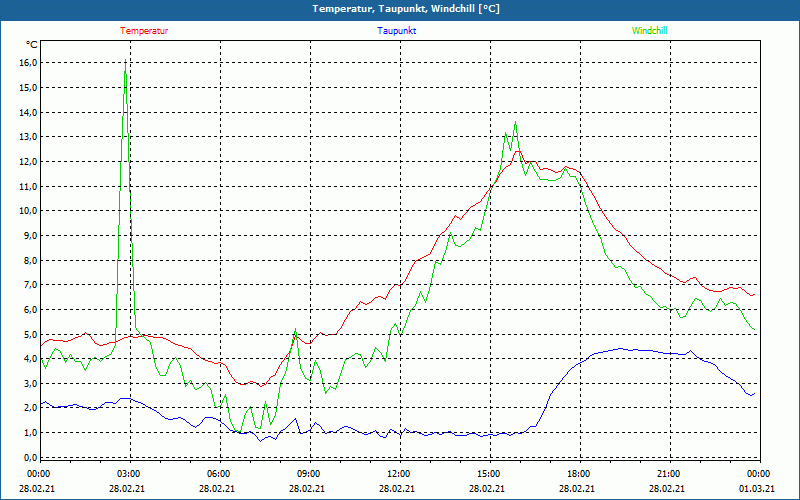Image resolution: width=800 pixels, height=500 pixels.
Task: Click the "28.02.21" date beneath 12:00
Action: (x=397, y=488)
